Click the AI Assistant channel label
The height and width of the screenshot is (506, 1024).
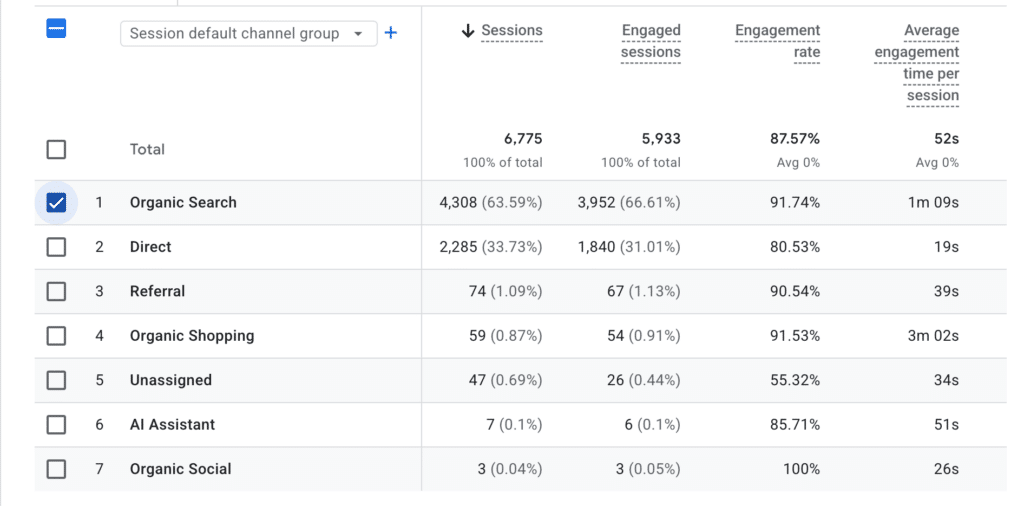(172, 424)
